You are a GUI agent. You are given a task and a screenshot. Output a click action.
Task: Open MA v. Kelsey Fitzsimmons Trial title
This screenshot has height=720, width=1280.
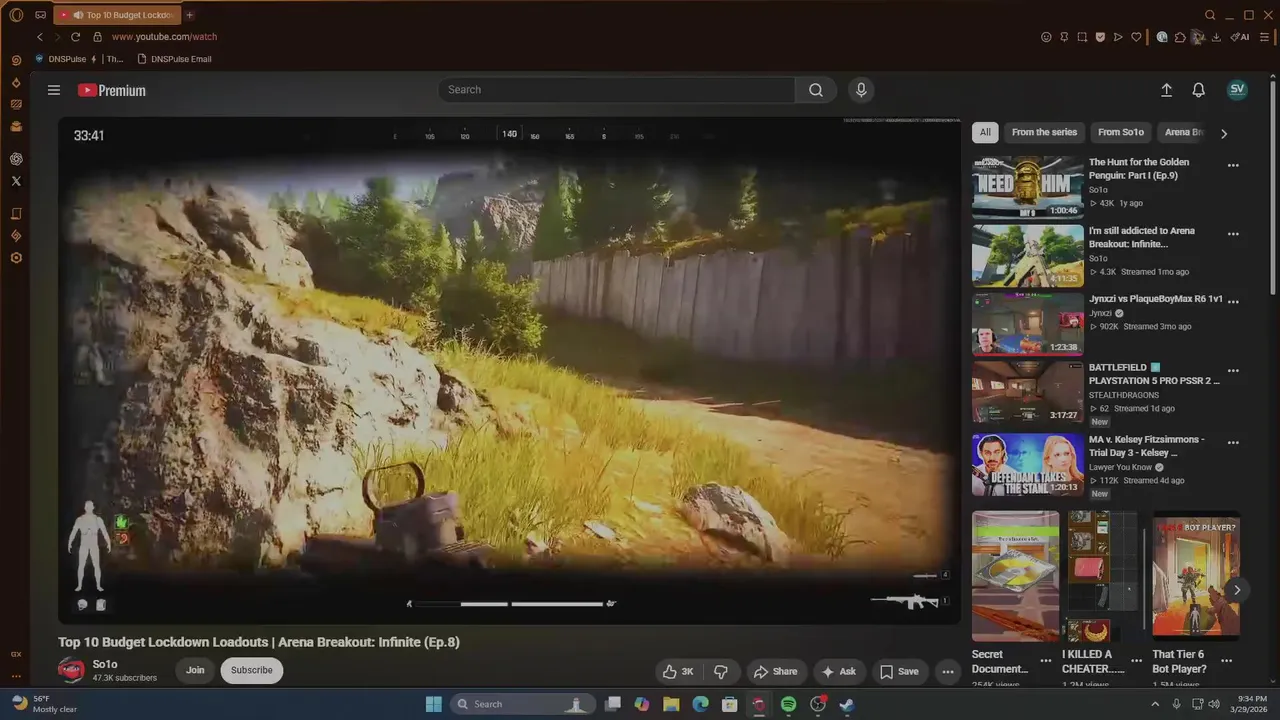point(1146,446)
